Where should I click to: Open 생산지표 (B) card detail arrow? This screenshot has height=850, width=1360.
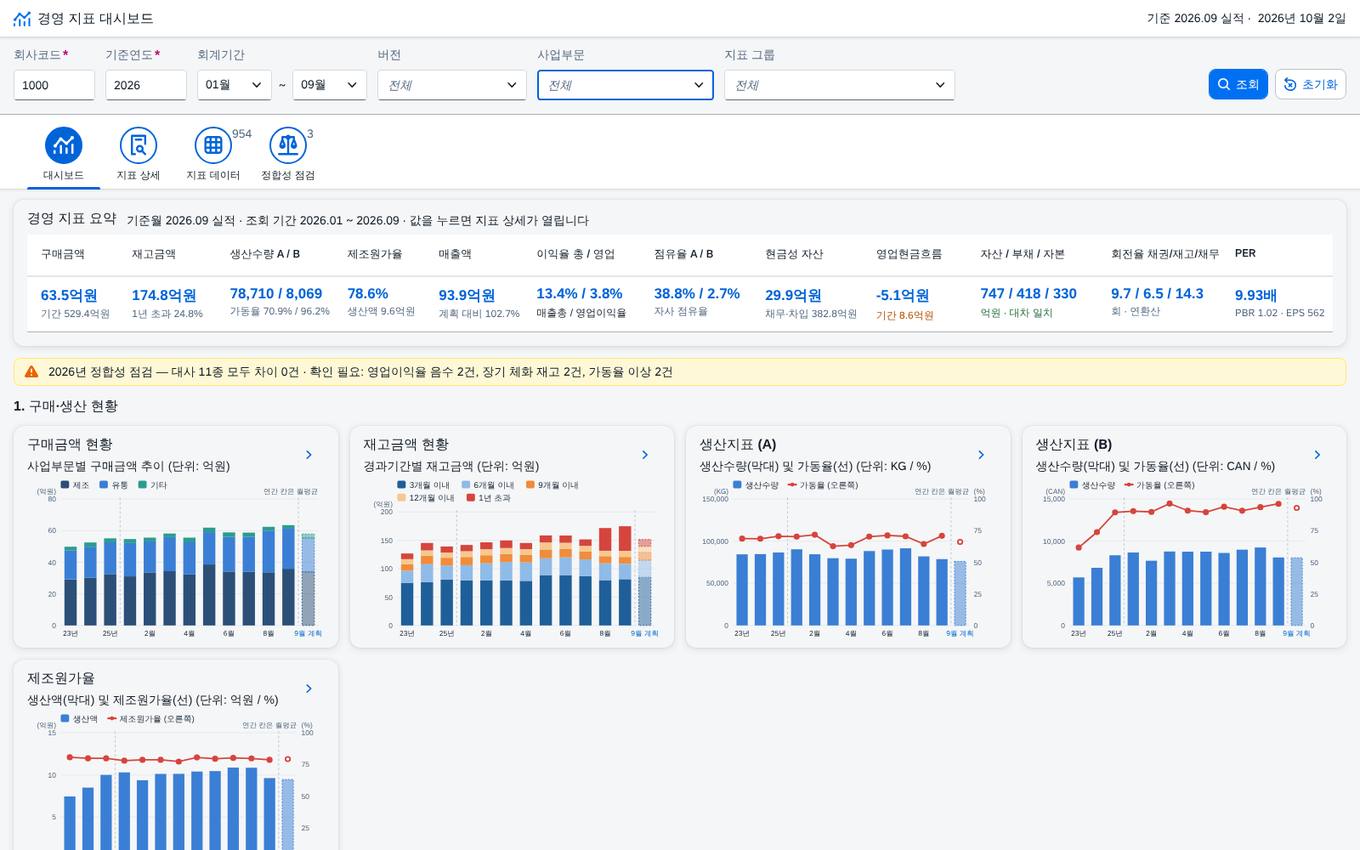pyautogui.click(x=1317, y=455)
